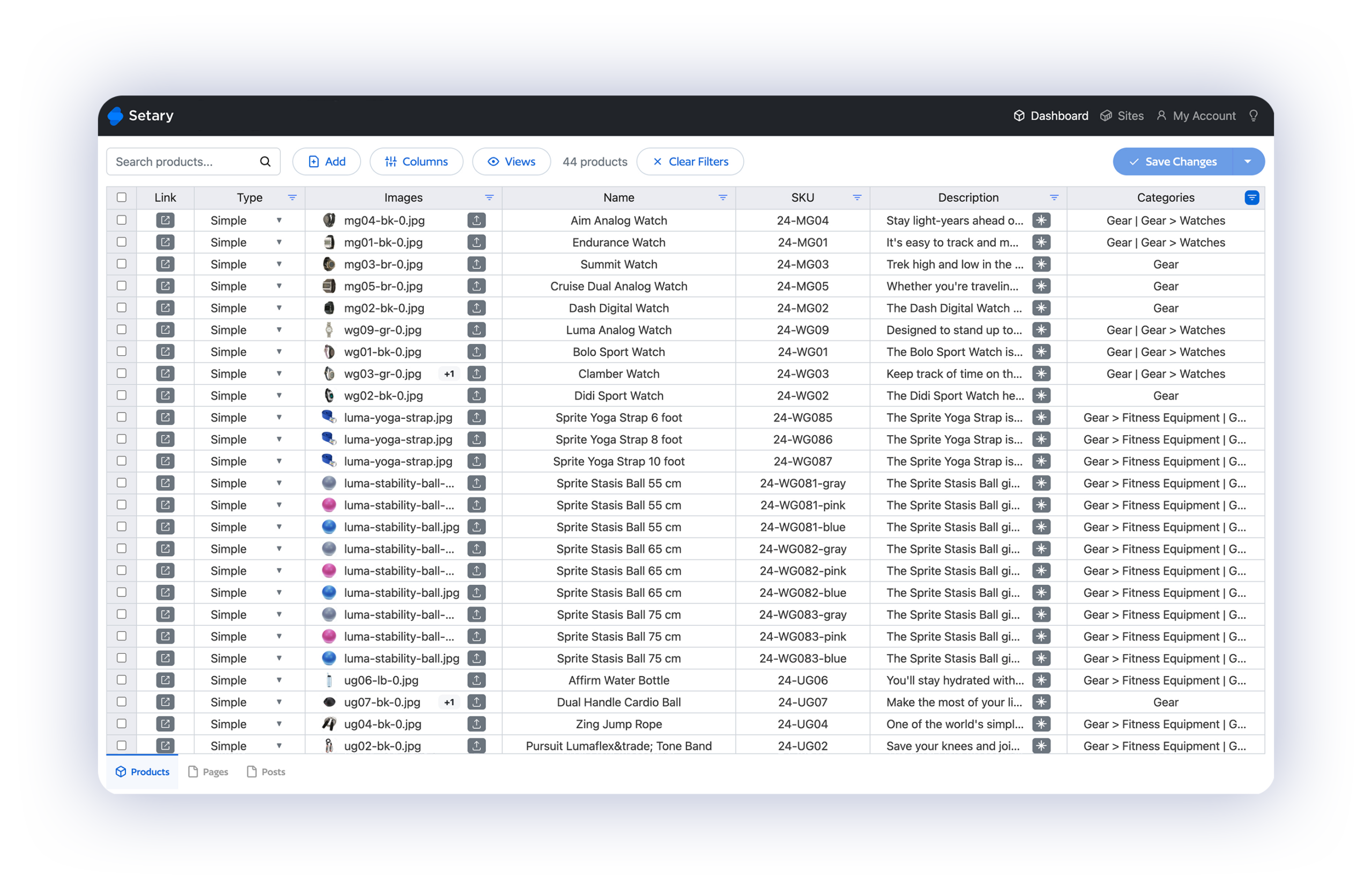The image size is (1372, 889).
Task: Check the Sprite Yoga Strap 6 foot checkbox
Action: coord(122,417)
